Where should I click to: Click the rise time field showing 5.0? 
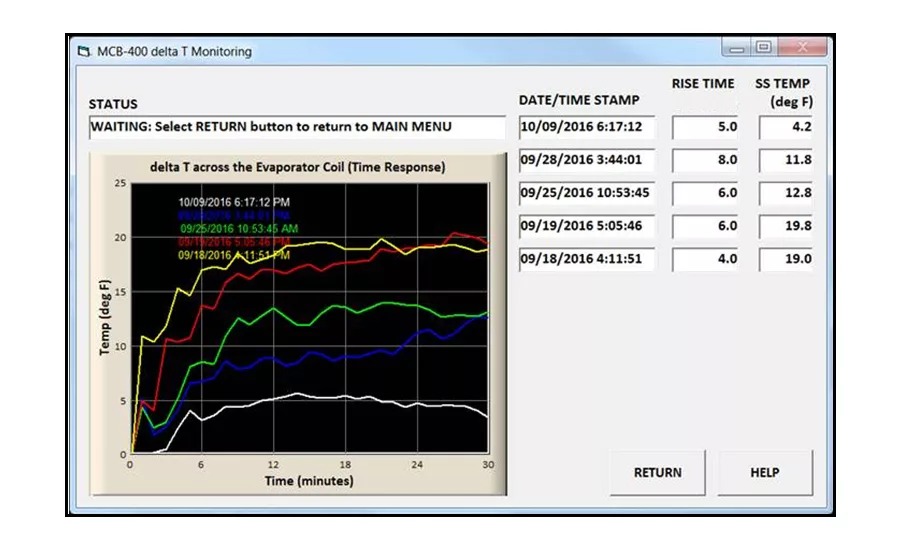[705, 127]
